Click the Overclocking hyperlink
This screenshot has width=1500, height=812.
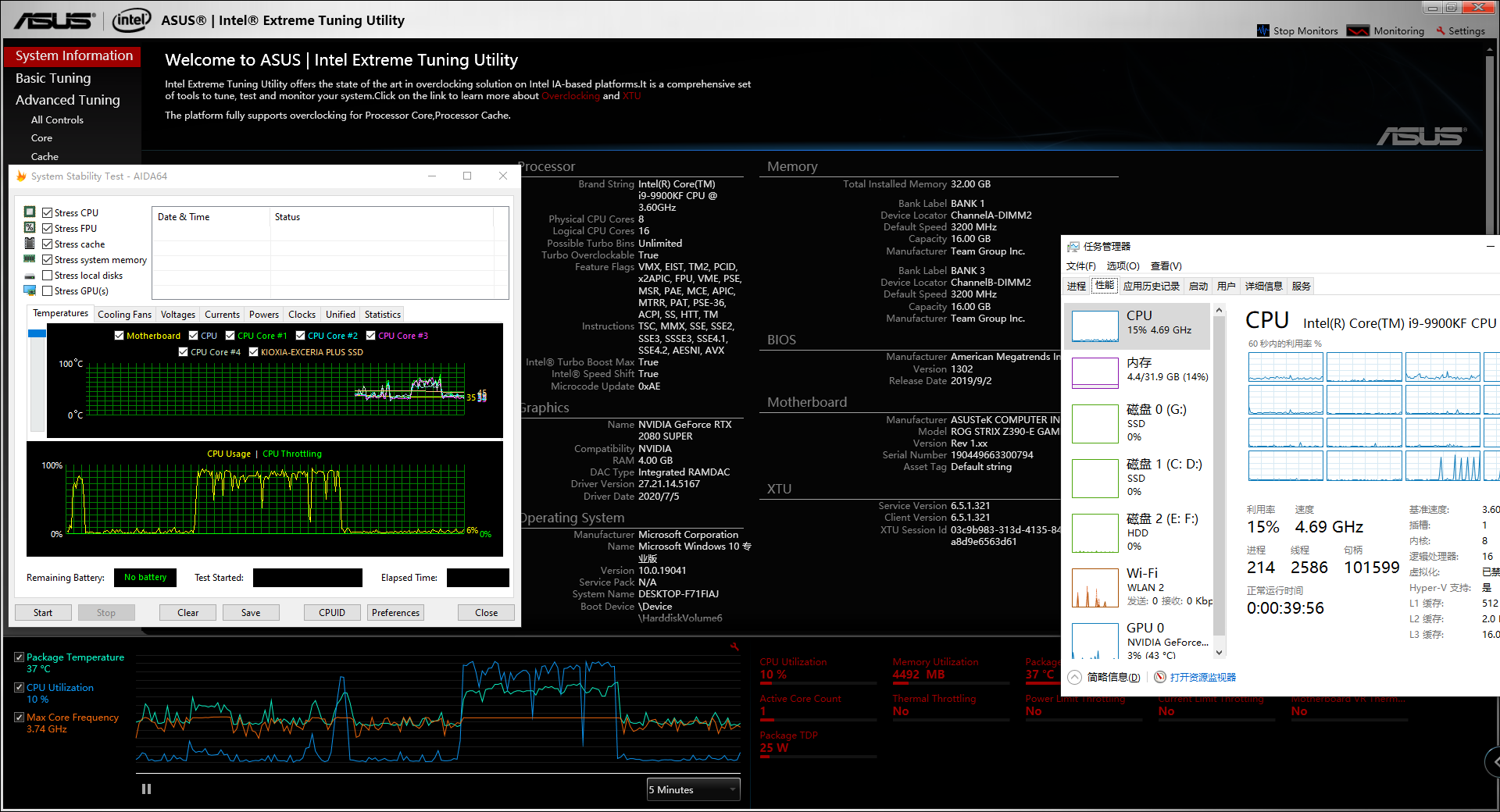point(571,96)
